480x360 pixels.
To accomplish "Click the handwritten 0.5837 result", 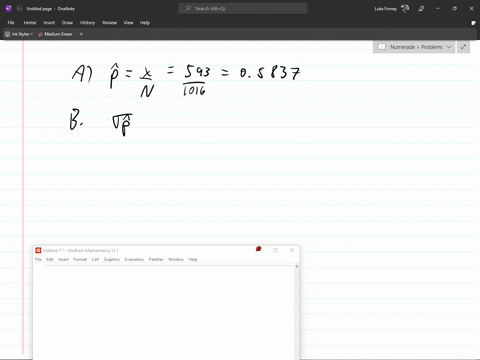I will coord(270,72).
